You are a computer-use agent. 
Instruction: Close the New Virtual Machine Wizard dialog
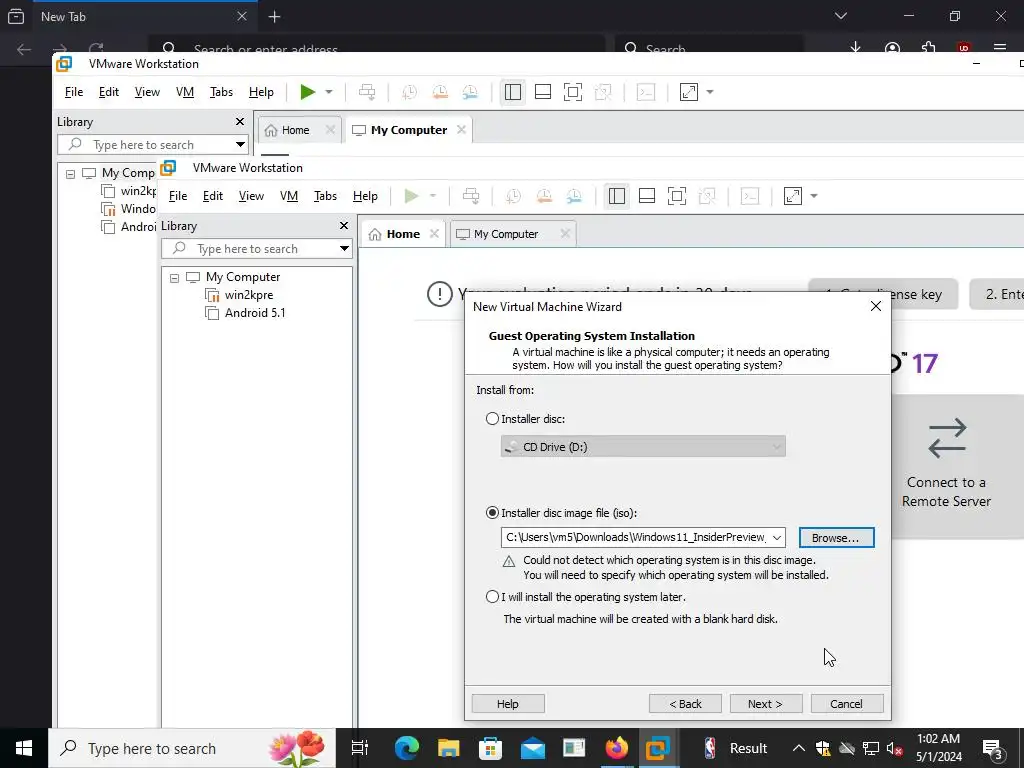(876, 306)
